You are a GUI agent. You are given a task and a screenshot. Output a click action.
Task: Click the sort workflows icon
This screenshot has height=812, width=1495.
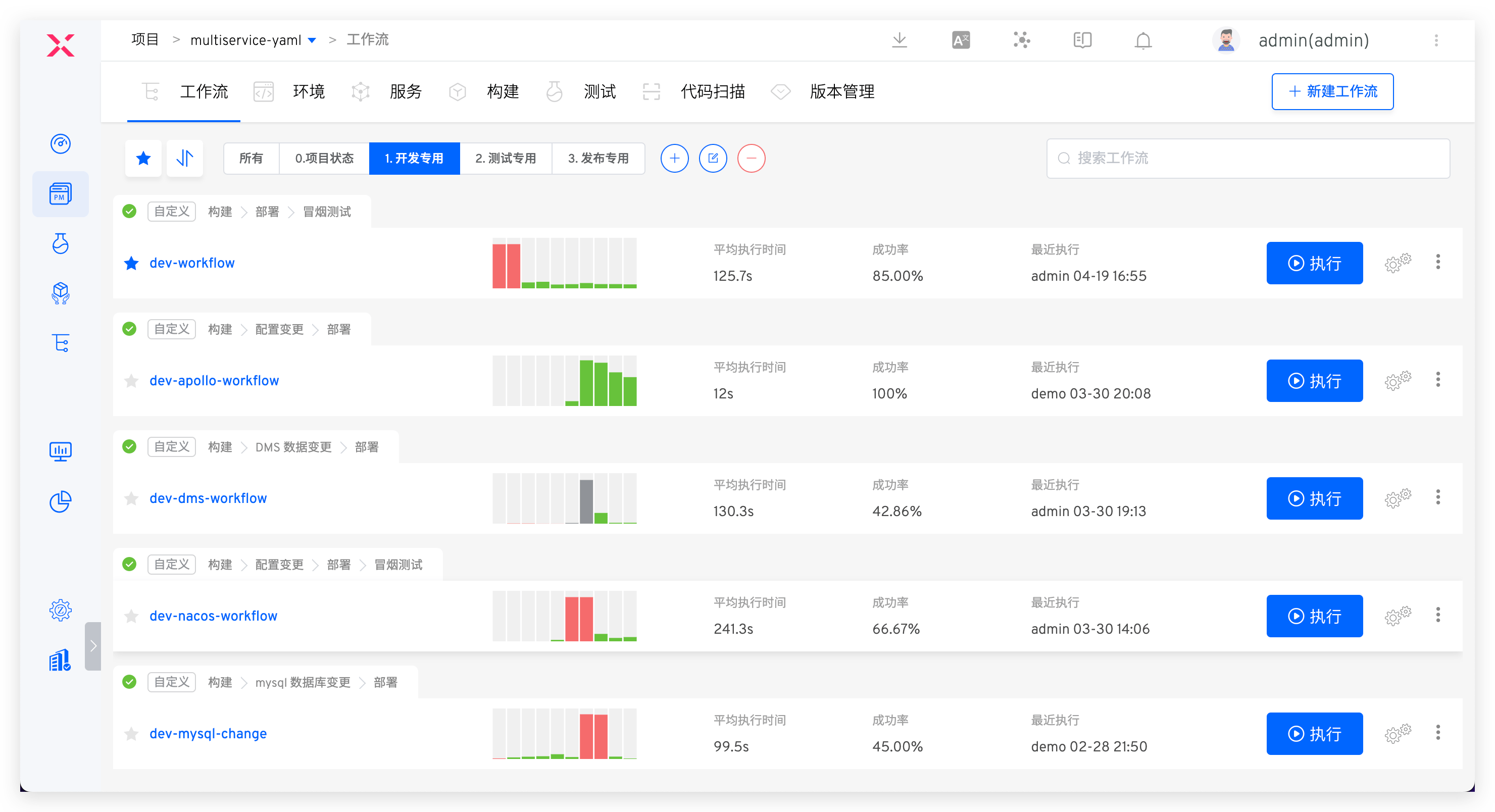tap(184, 158)
